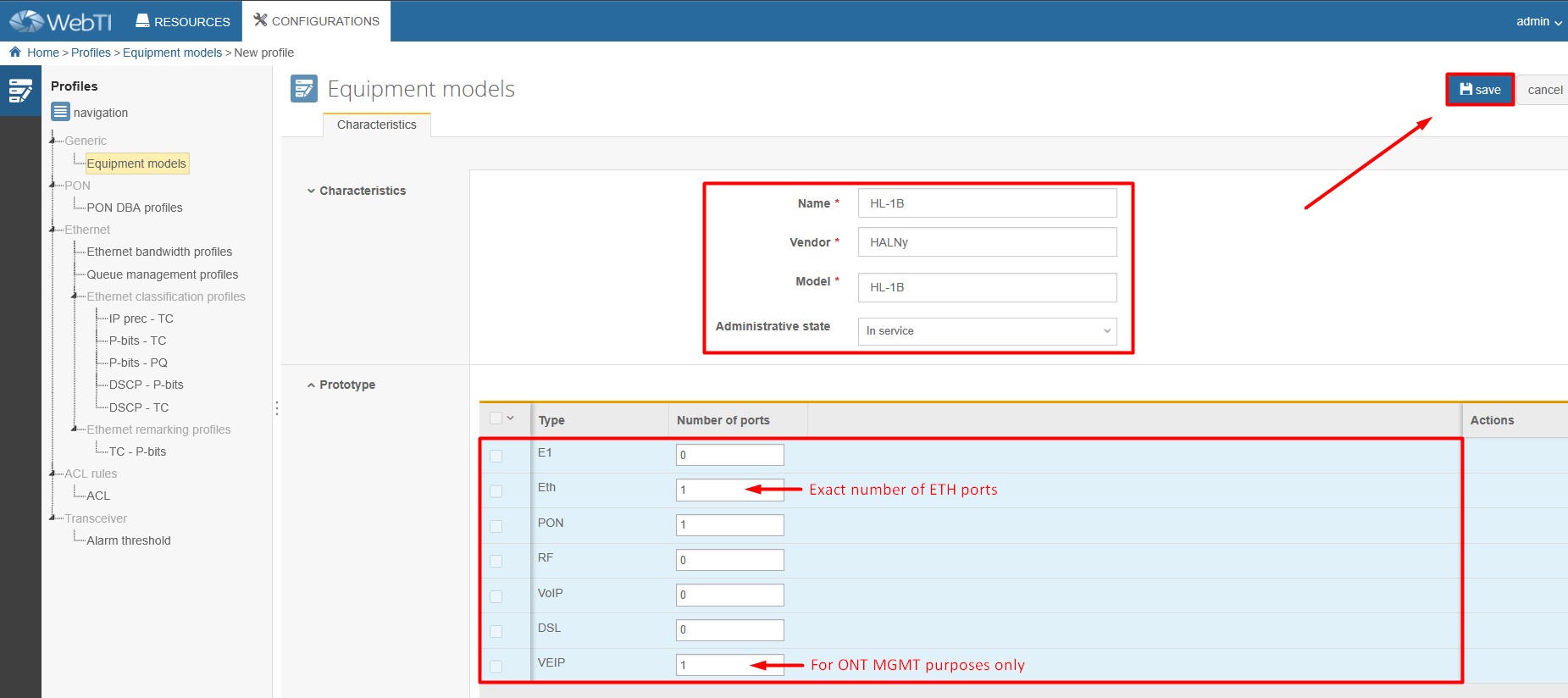Open the RESOURCES menu

coord(183,21)
